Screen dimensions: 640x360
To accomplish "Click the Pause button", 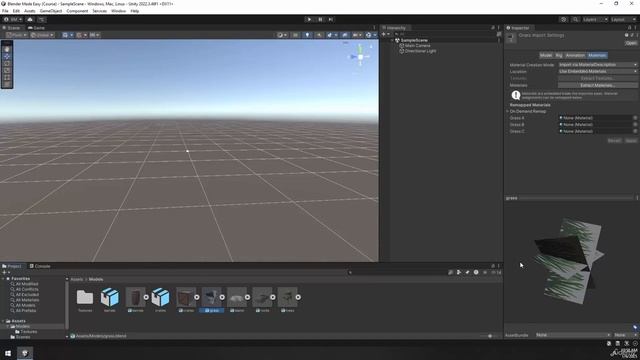I will coord(320,19).
